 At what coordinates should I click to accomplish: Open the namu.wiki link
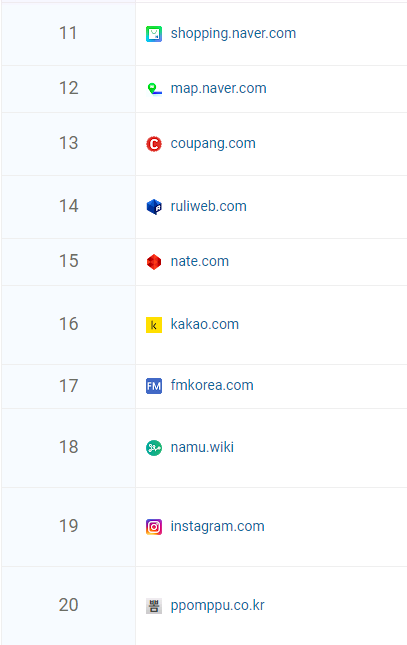202,447
